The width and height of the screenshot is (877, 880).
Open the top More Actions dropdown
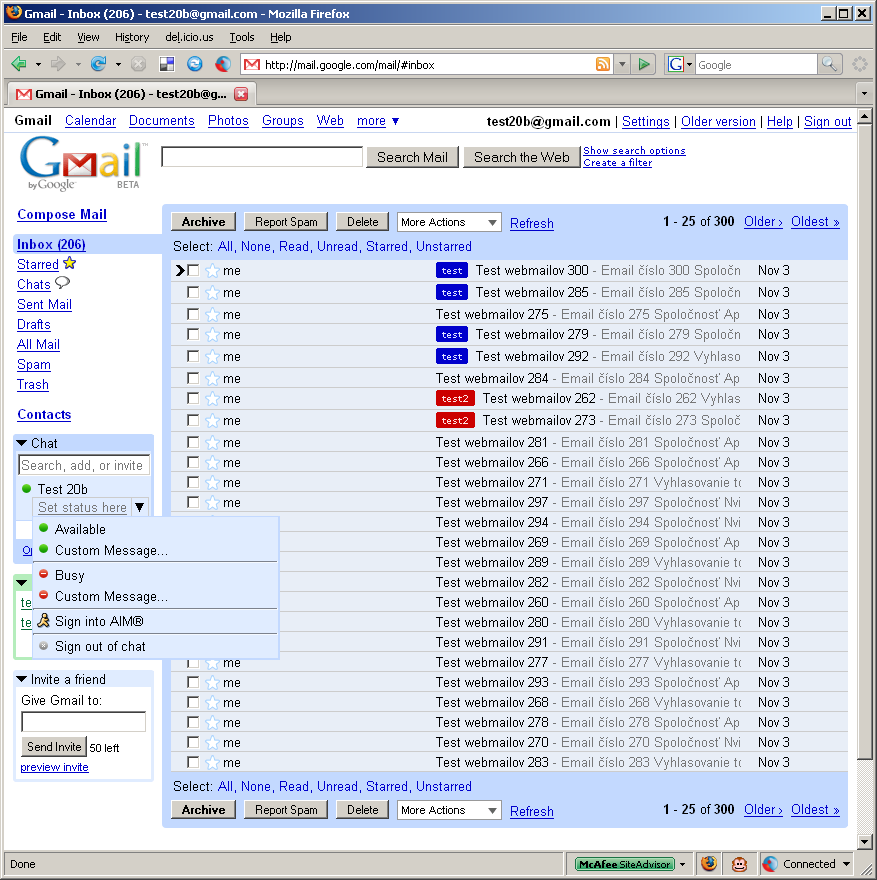click(449, 222)
